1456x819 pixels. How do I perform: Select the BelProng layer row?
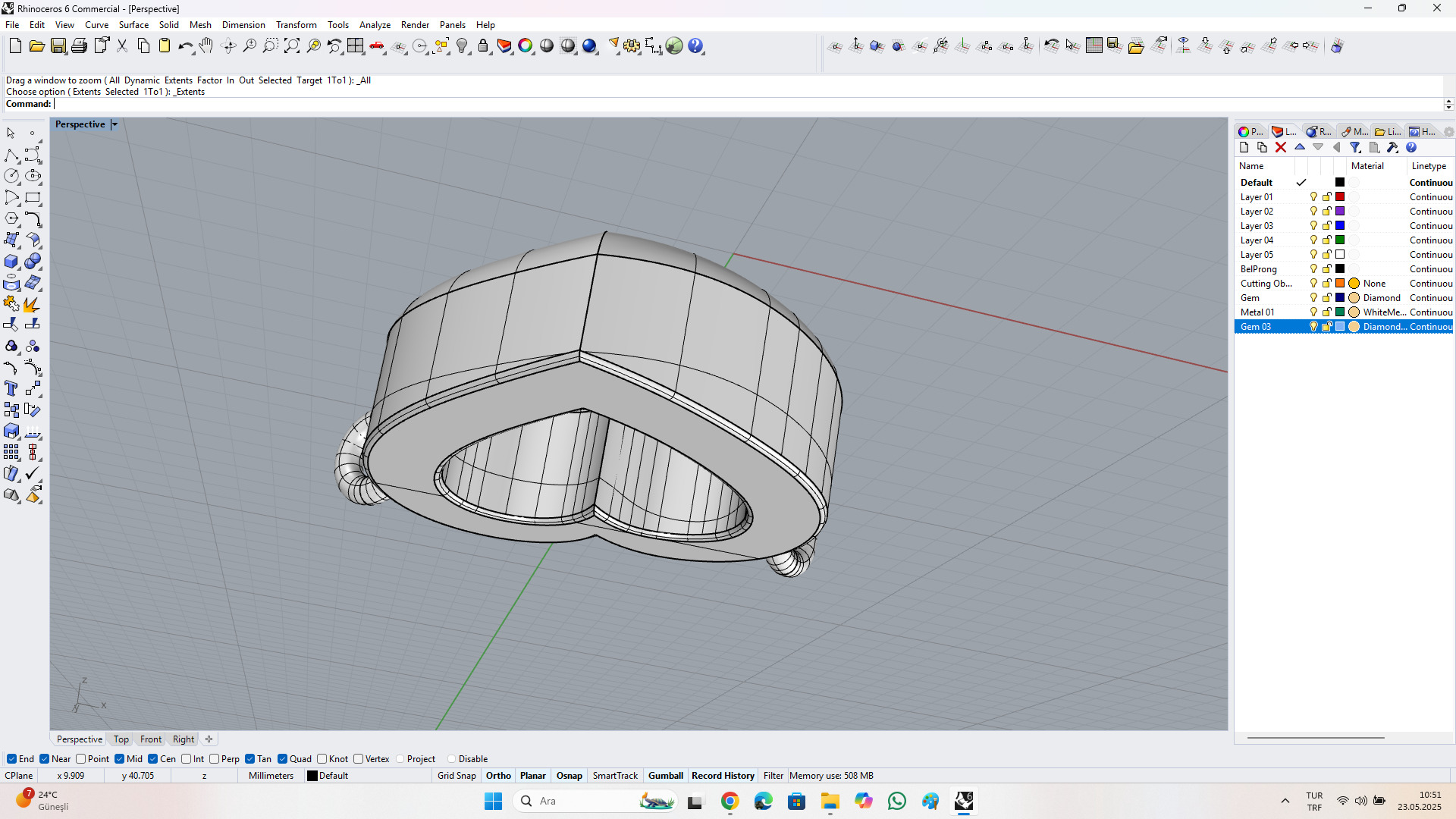click(x=1344, y=269)
